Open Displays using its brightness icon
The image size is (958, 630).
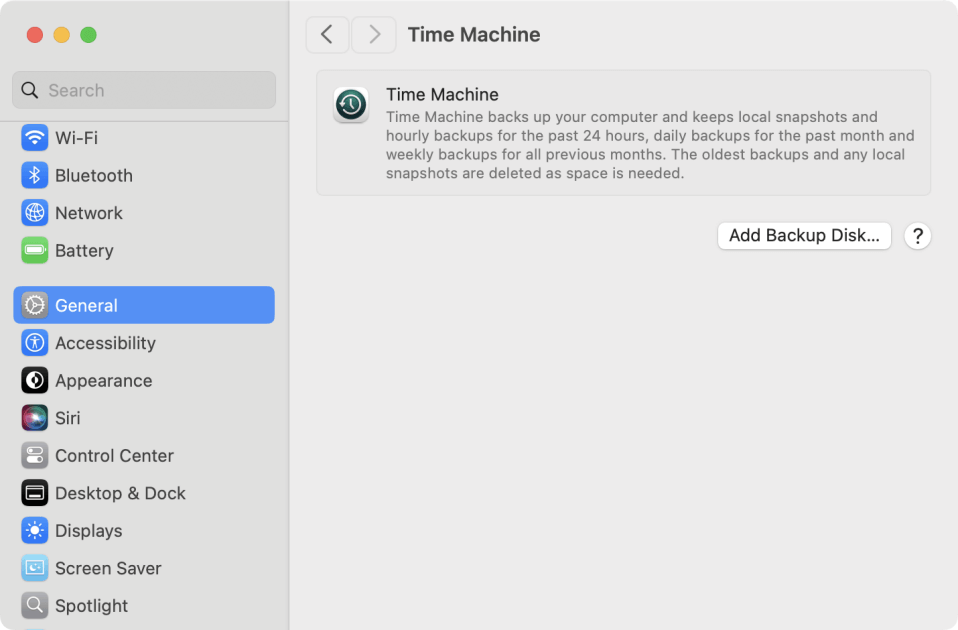coord(34,530)
